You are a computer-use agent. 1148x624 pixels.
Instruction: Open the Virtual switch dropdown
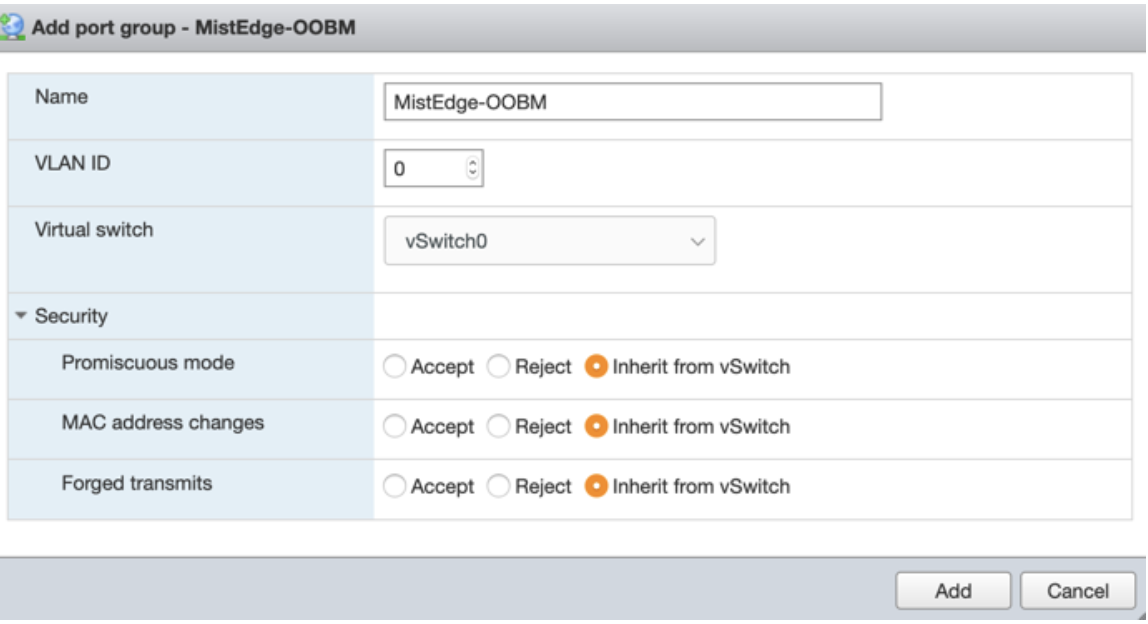coord(550,241)
